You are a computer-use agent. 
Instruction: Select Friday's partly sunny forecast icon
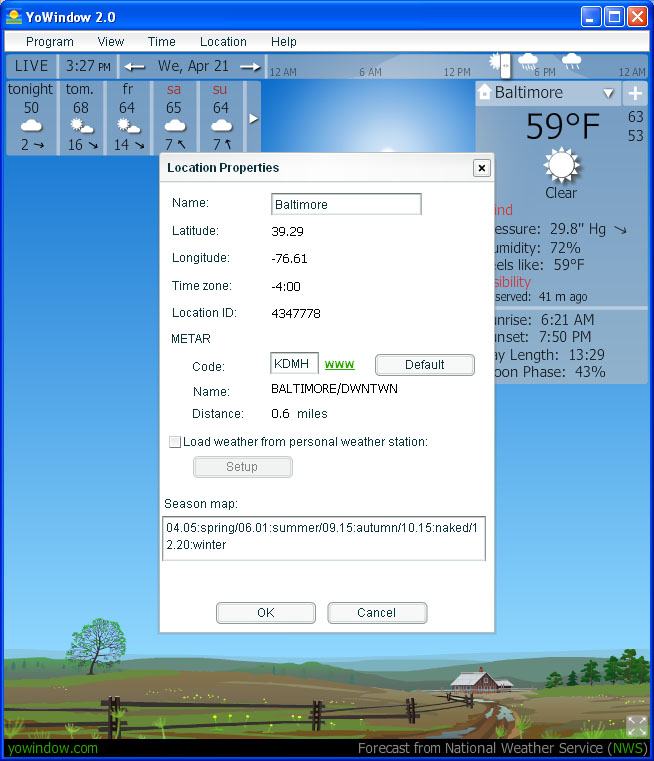(x=128, y=126)
